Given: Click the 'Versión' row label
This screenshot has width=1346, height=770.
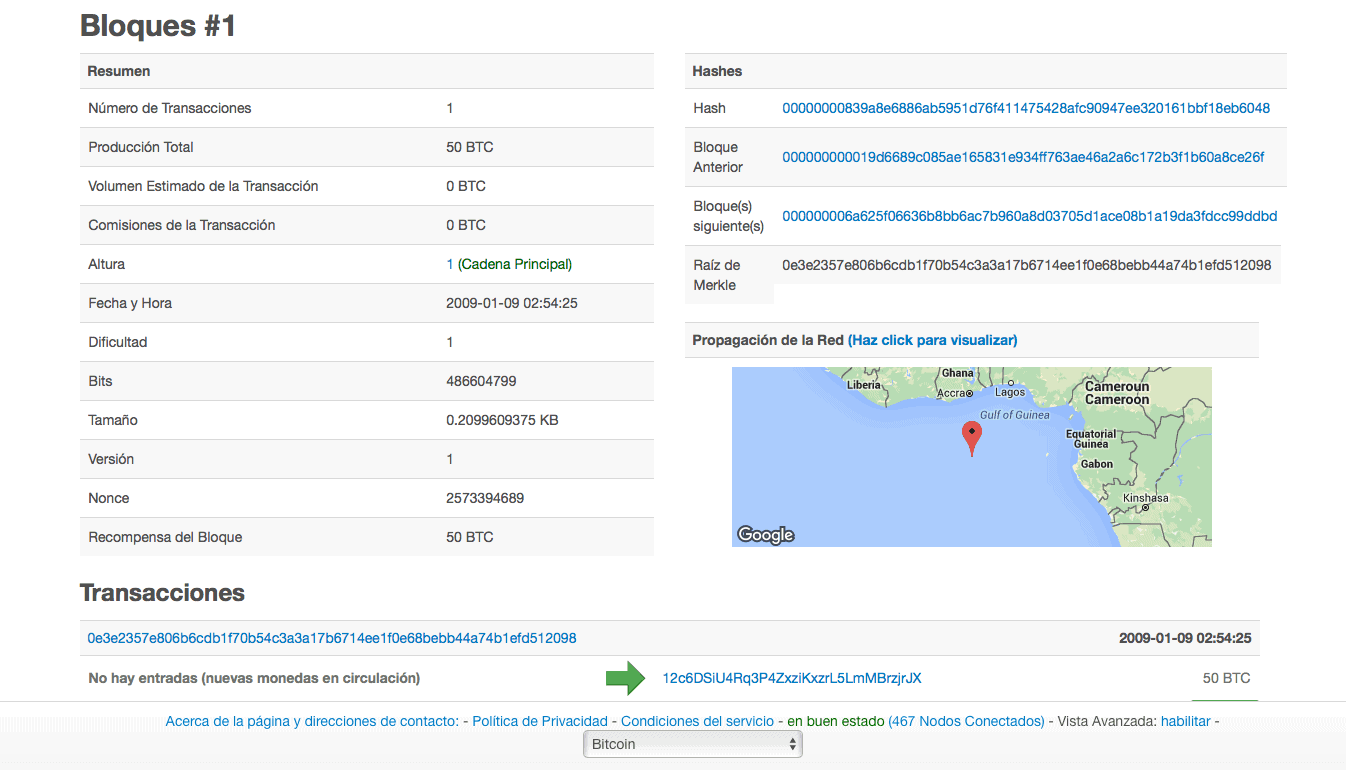Looking at the screenshot, I should (x=111, y=459).
